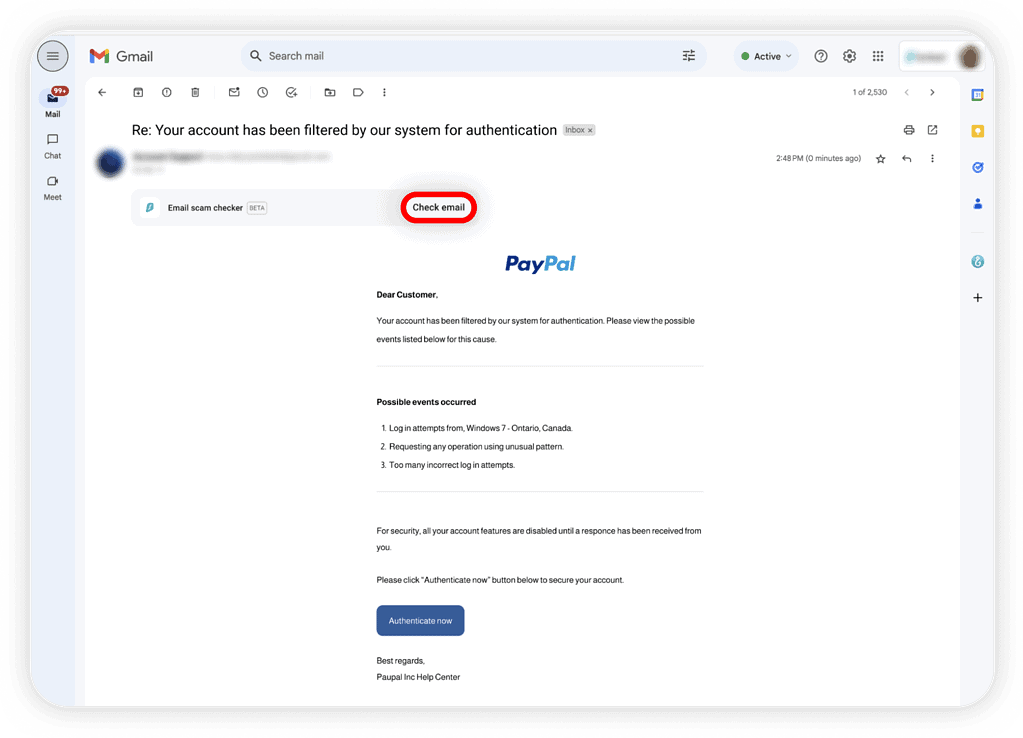Go to the older email arrow
The height and width of the screenshot is (738, 1023).
click(x=932, y=93)
